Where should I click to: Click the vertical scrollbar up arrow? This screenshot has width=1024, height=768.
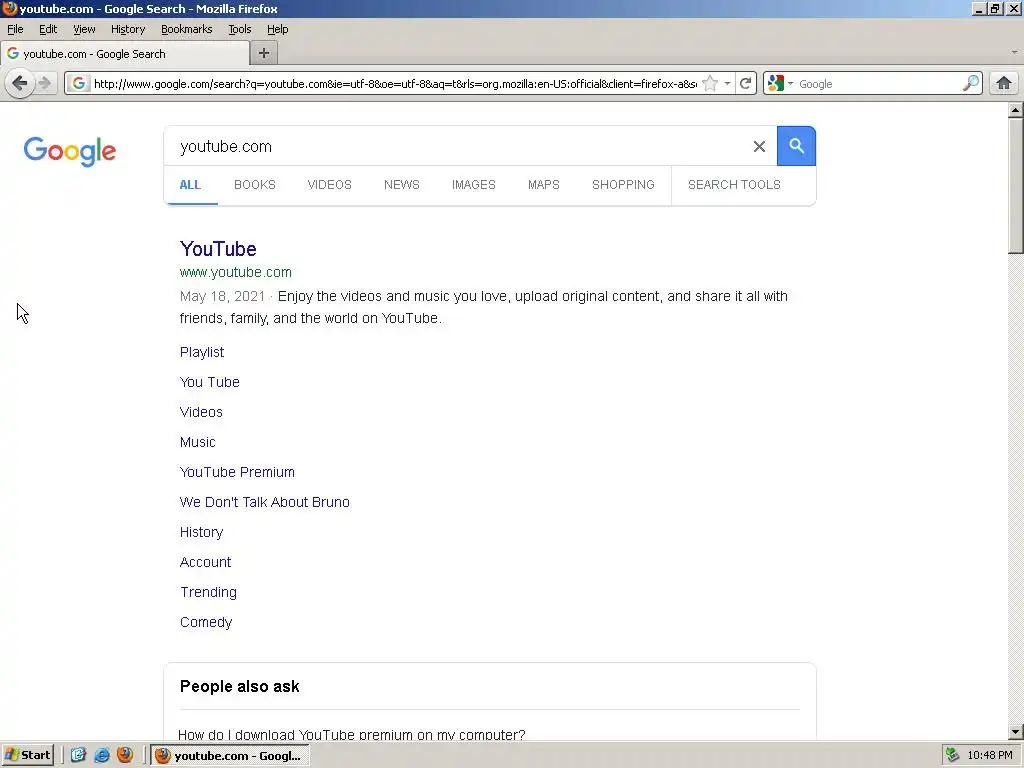[1015, 110]
